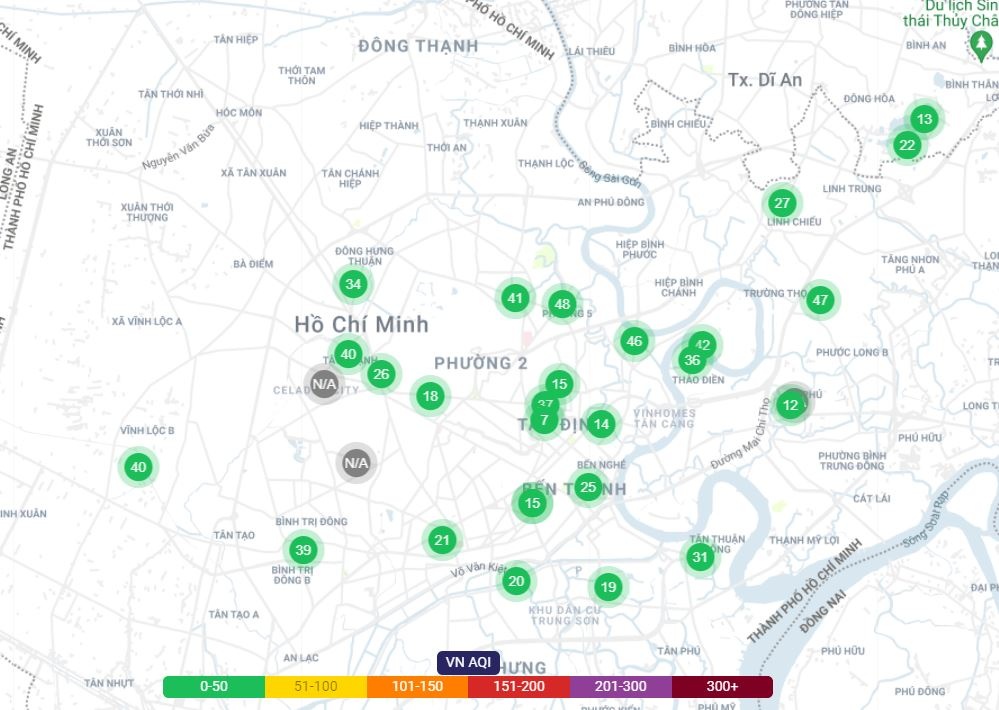
Task: Open the AQI marker 34 near Đông Hưng Thuận
Action: click(x=352, y=284)
